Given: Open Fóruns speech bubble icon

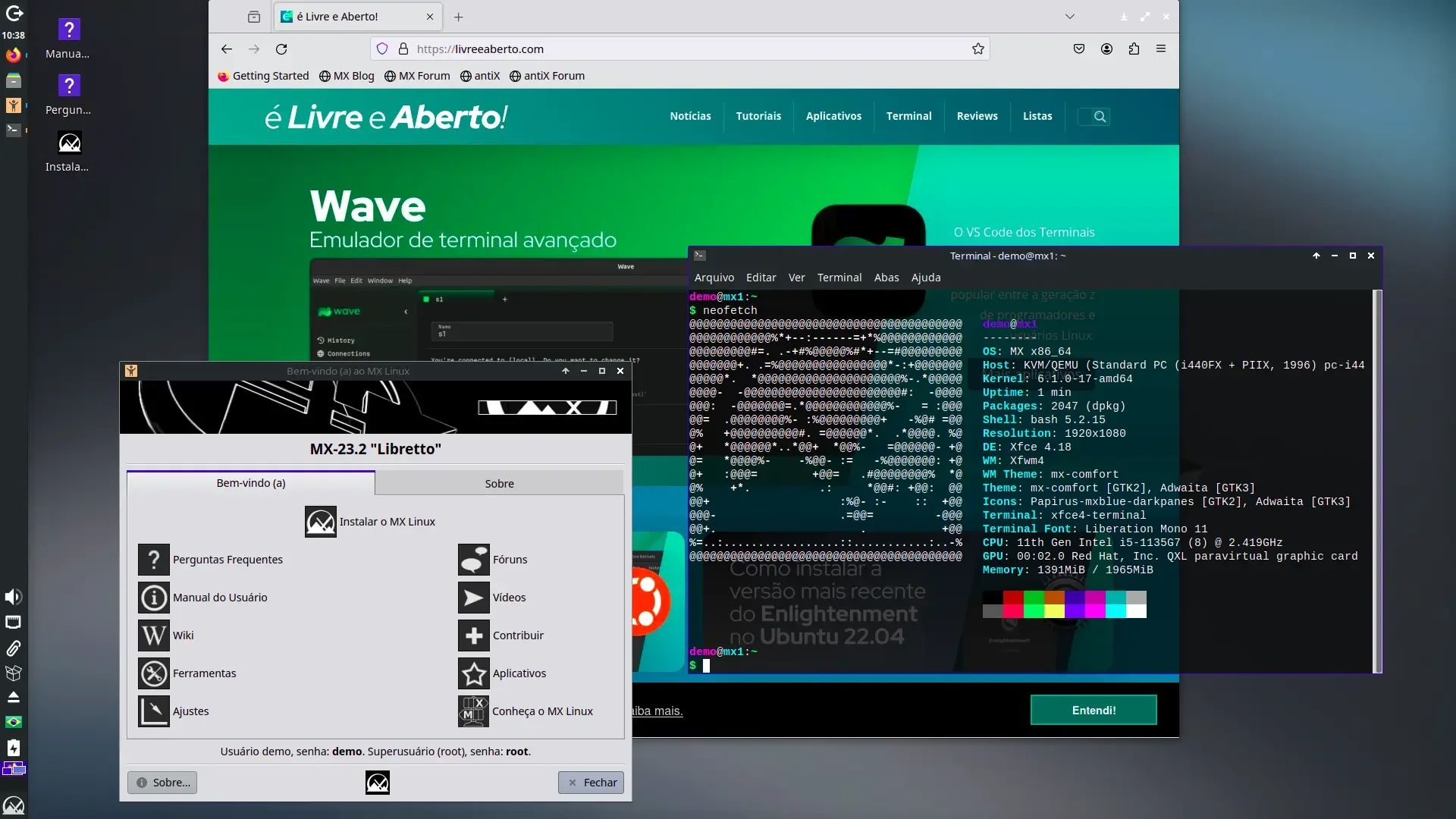Looking at the screenshot, I should click(474, 560).
